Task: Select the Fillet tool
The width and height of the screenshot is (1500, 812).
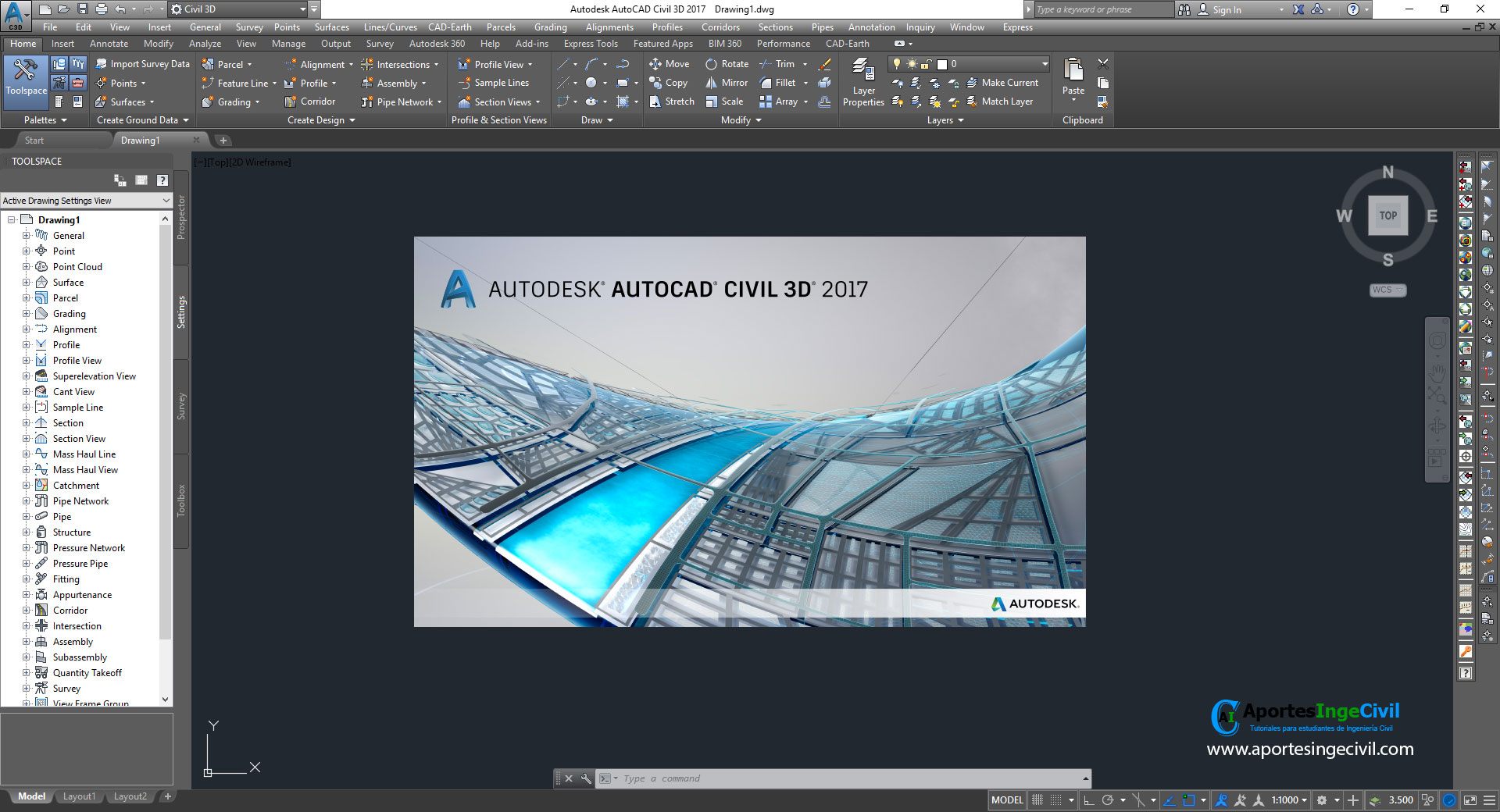Action: [781, 83]
